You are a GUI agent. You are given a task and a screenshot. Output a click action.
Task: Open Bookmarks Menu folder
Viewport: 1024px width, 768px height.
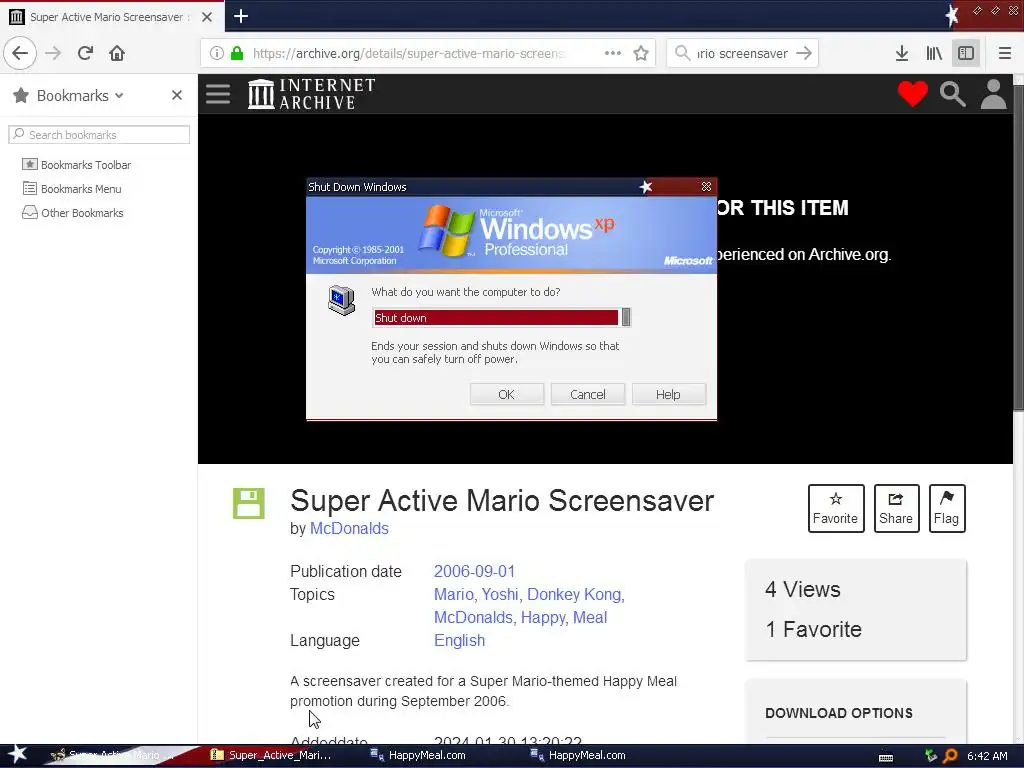click(72, 189)
